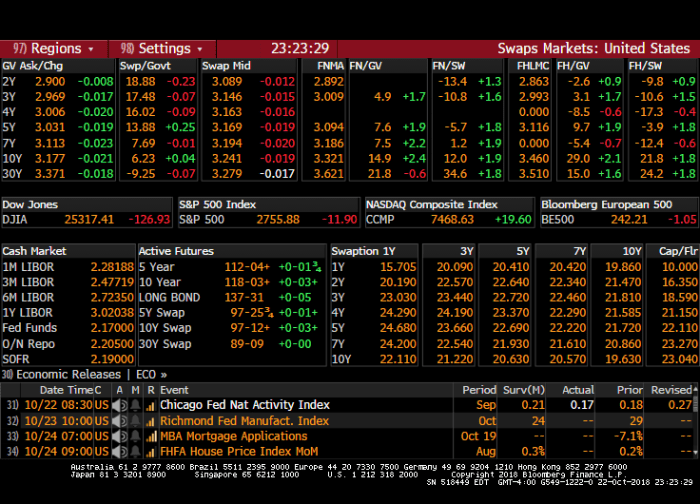This screenshot has width=700, height=504.
Task: Click scrollbar of the economic releases list
Action: [x=695, y=421]
